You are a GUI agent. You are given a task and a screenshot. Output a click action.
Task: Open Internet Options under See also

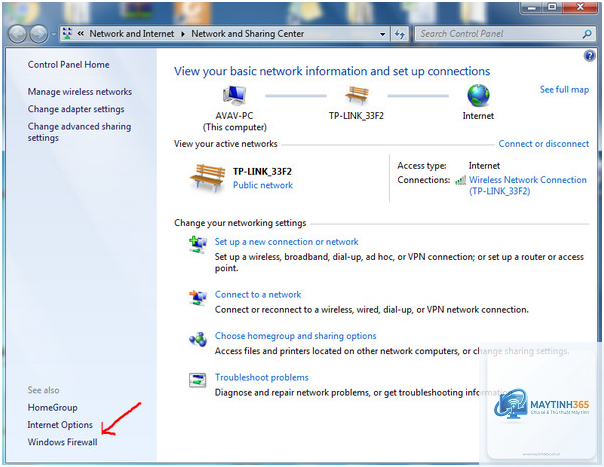tap(60, 425)
